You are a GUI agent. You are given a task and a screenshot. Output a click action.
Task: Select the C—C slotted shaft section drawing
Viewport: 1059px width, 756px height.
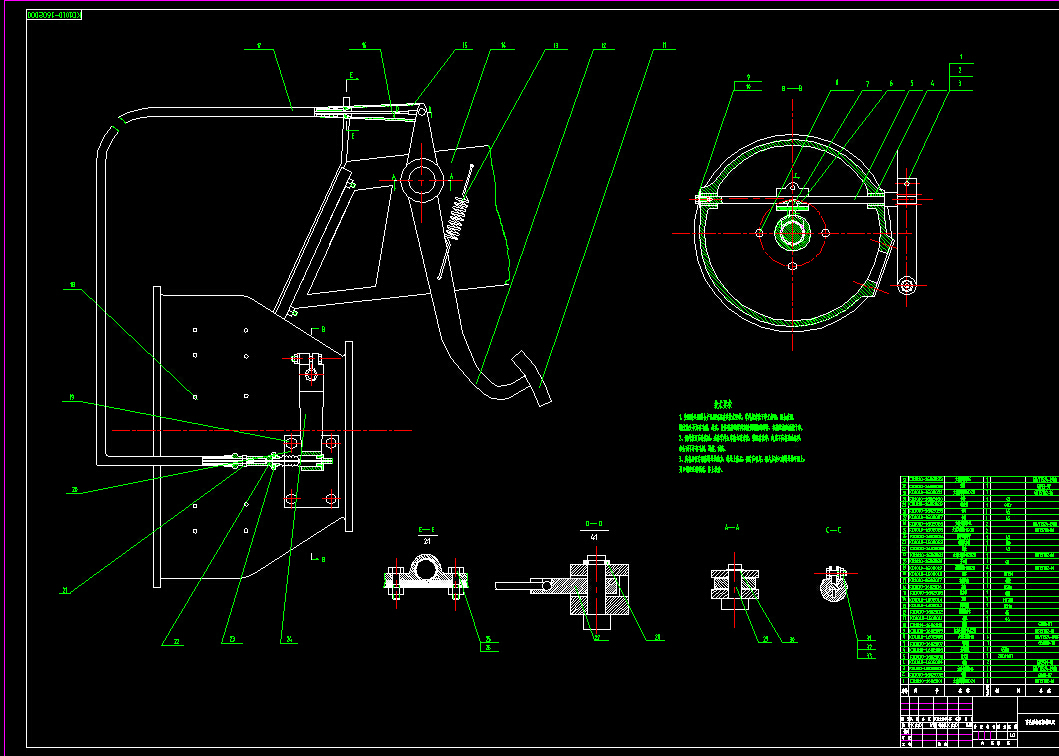(834, 583)
